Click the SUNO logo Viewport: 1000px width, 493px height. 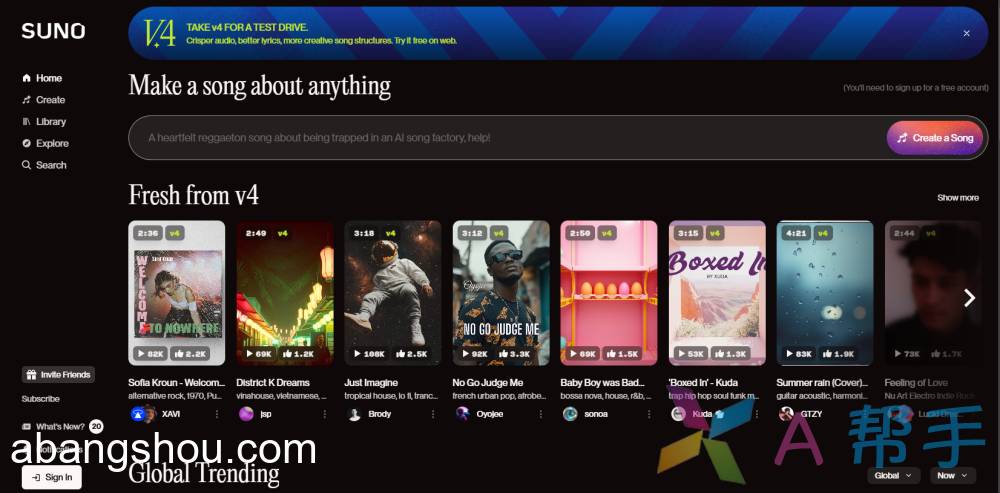(53, 31)
